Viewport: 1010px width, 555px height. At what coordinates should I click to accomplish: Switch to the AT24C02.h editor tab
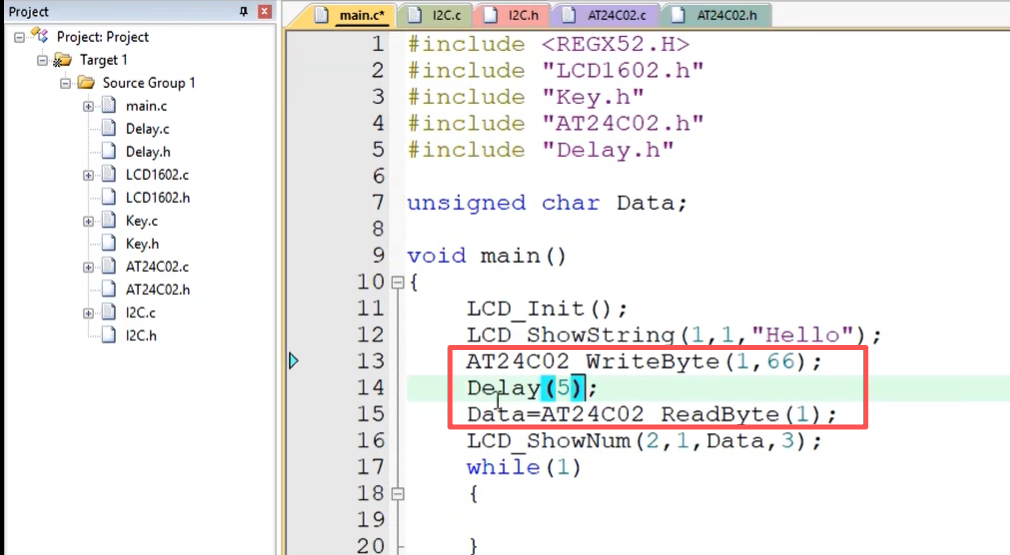[x=716, y=15]
